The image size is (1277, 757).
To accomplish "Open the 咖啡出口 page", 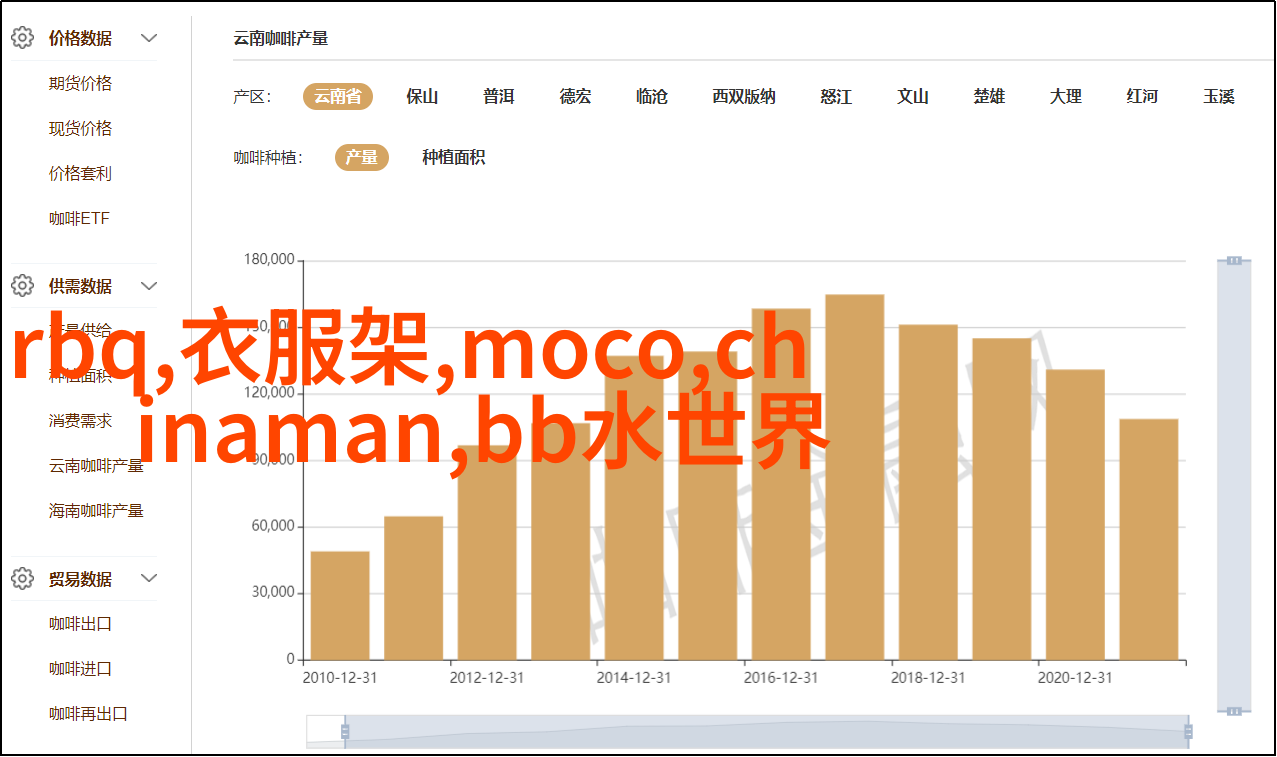I will tap(80, 624).
